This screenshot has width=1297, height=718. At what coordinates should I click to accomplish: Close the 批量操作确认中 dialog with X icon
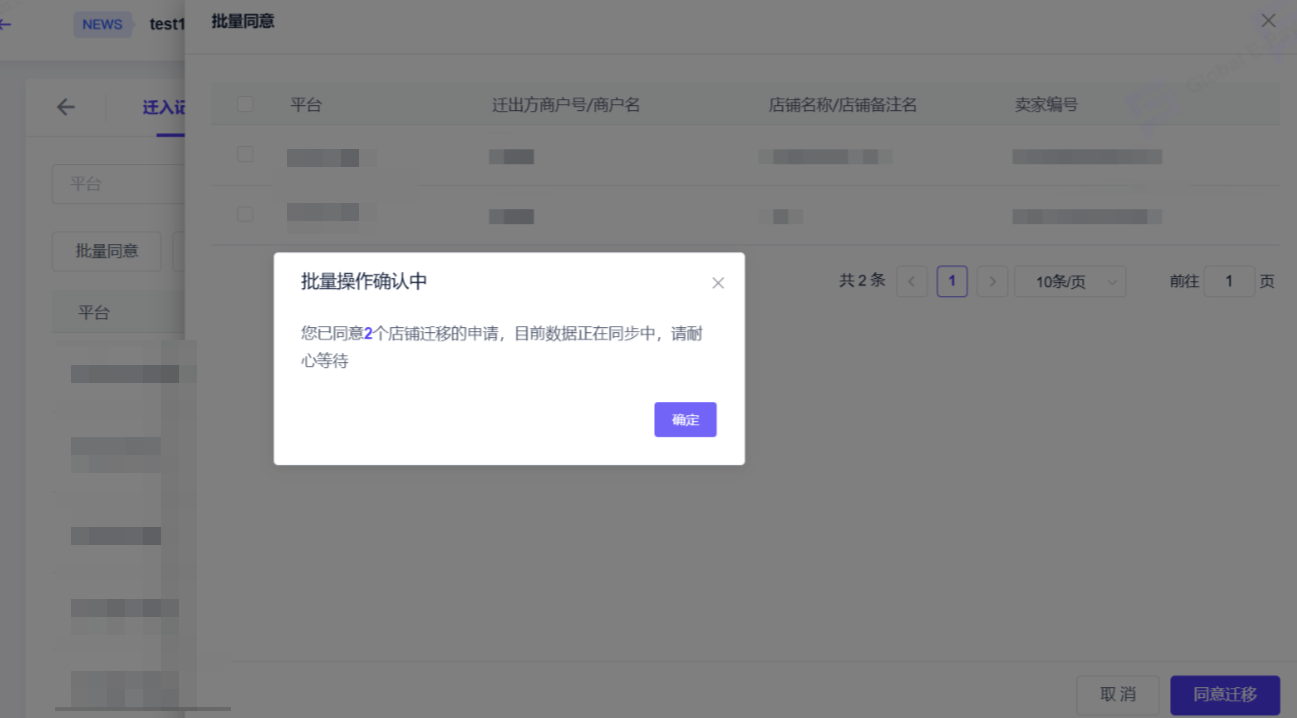[x=717, y=283]
